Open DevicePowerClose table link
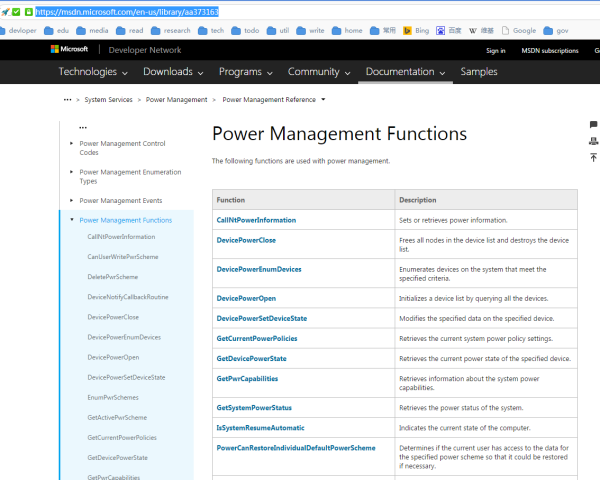 point(246,240)
